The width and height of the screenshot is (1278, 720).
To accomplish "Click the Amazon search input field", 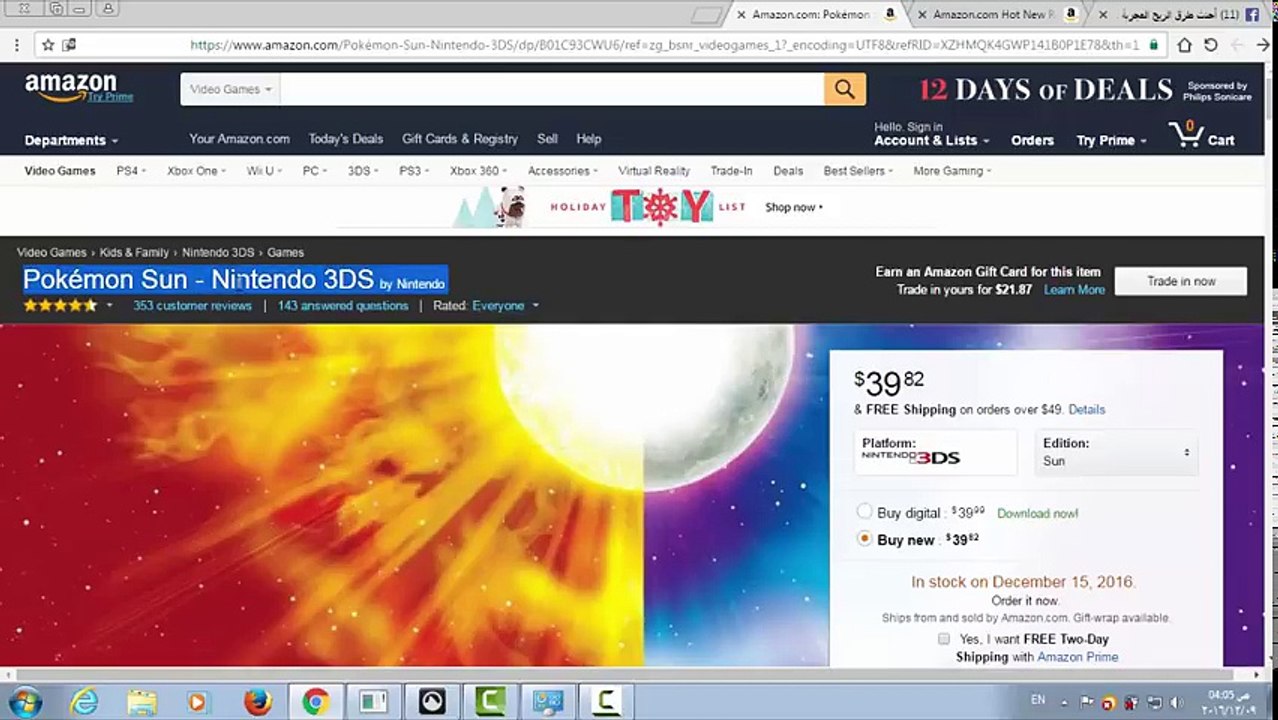I will tap(552, 89).
